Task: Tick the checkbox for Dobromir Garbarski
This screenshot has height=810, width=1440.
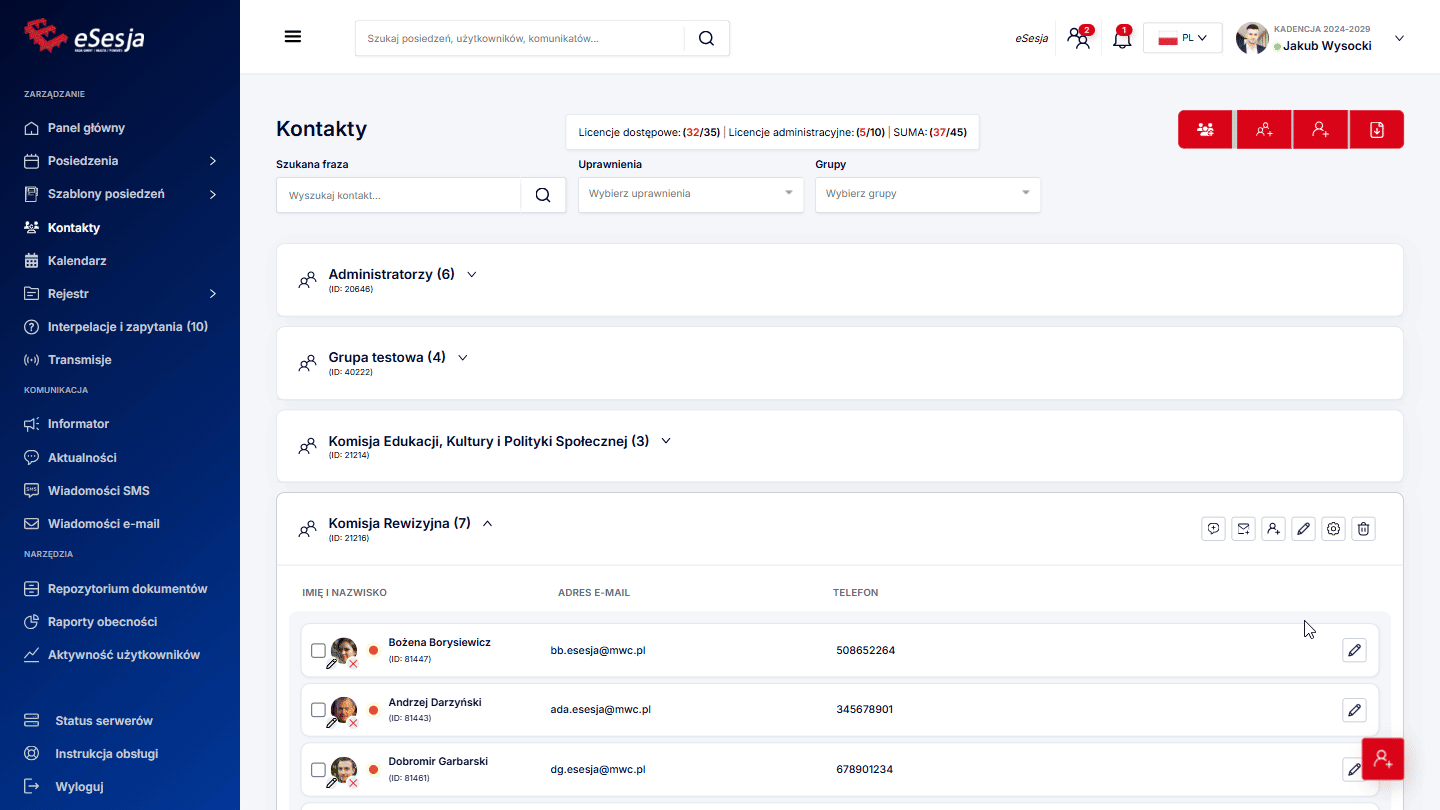Action: 318,770
